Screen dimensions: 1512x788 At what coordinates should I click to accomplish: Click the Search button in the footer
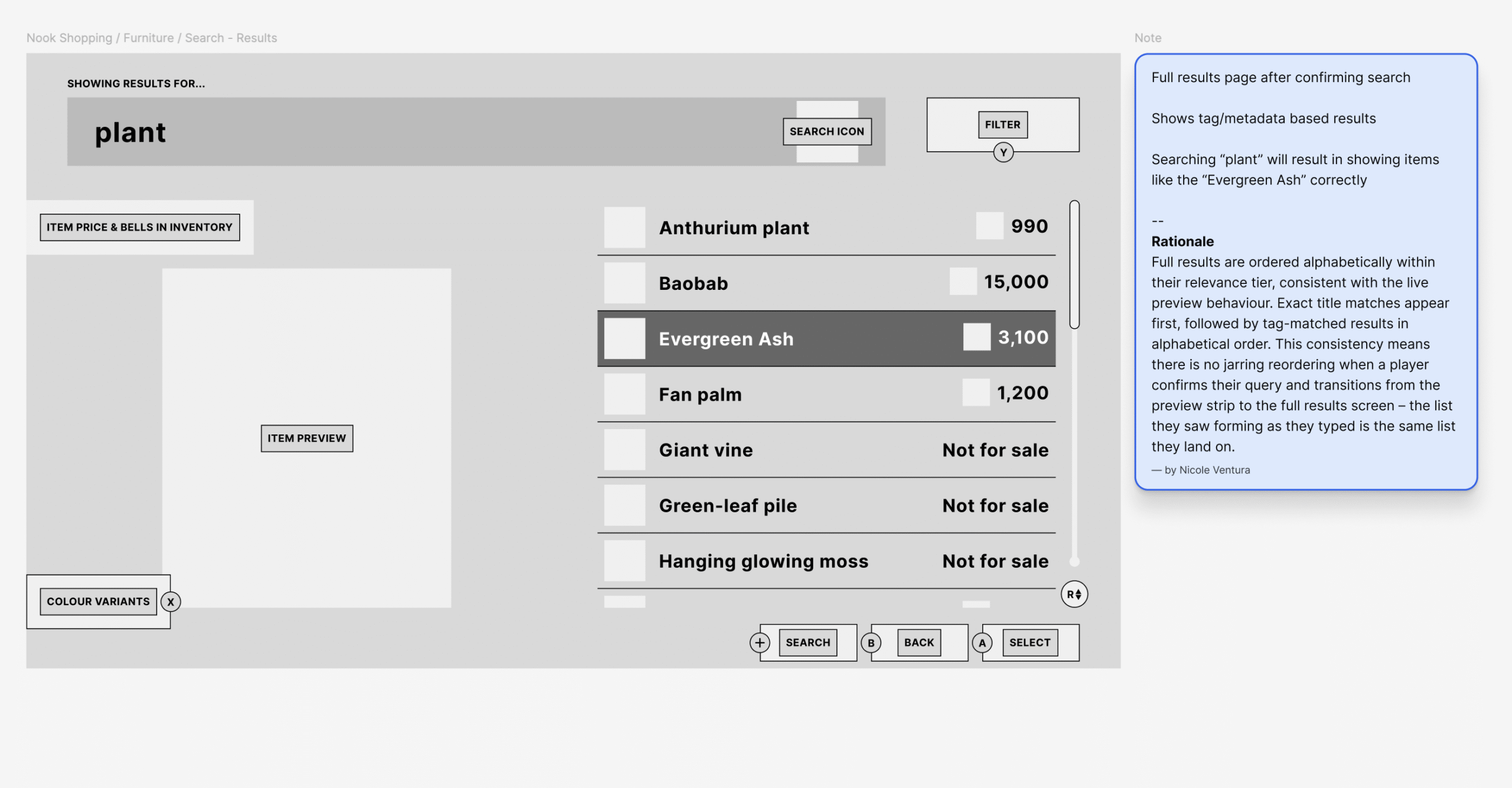(807, 642)
